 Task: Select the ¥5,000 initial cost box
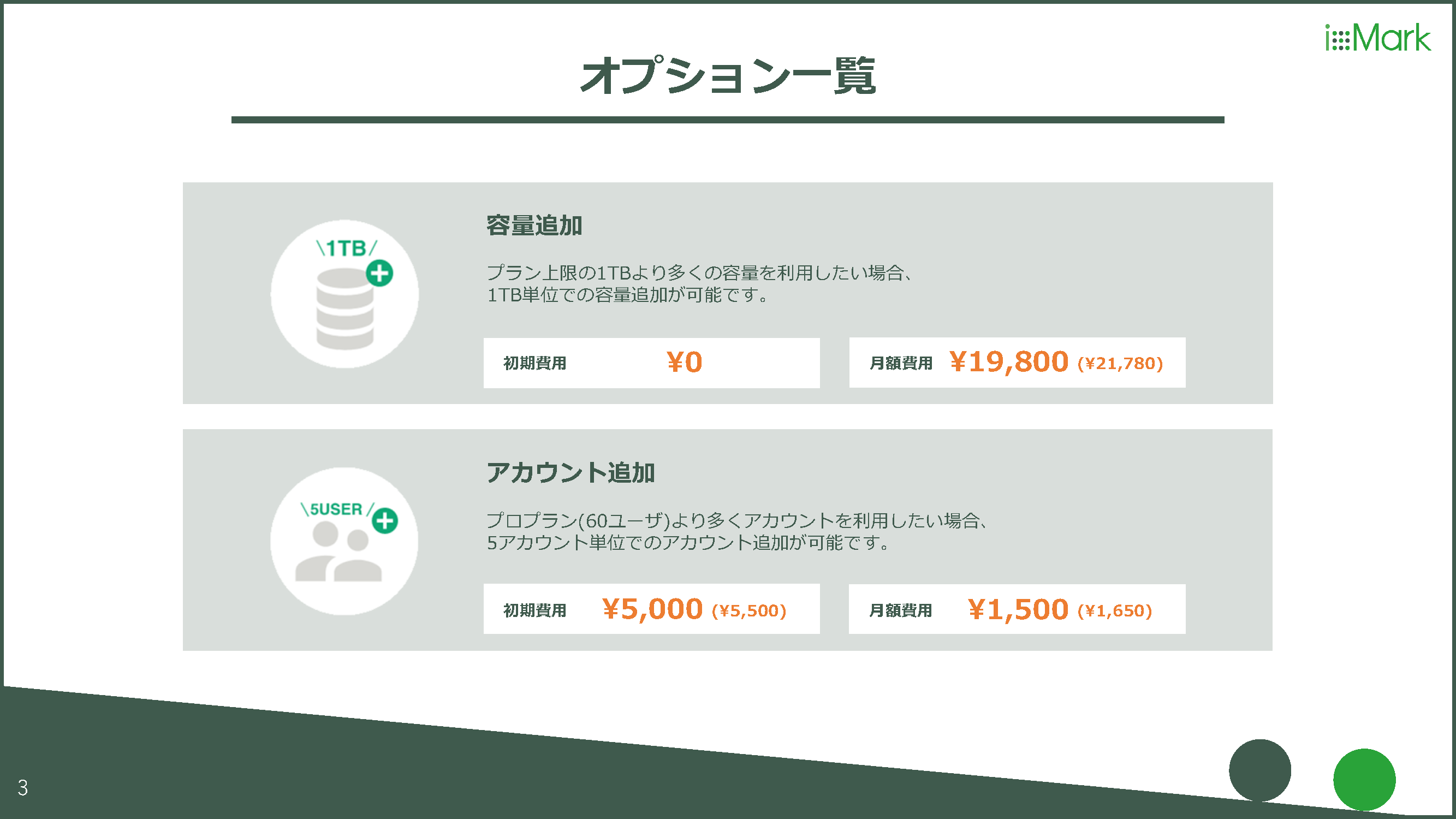pos(651,609)
